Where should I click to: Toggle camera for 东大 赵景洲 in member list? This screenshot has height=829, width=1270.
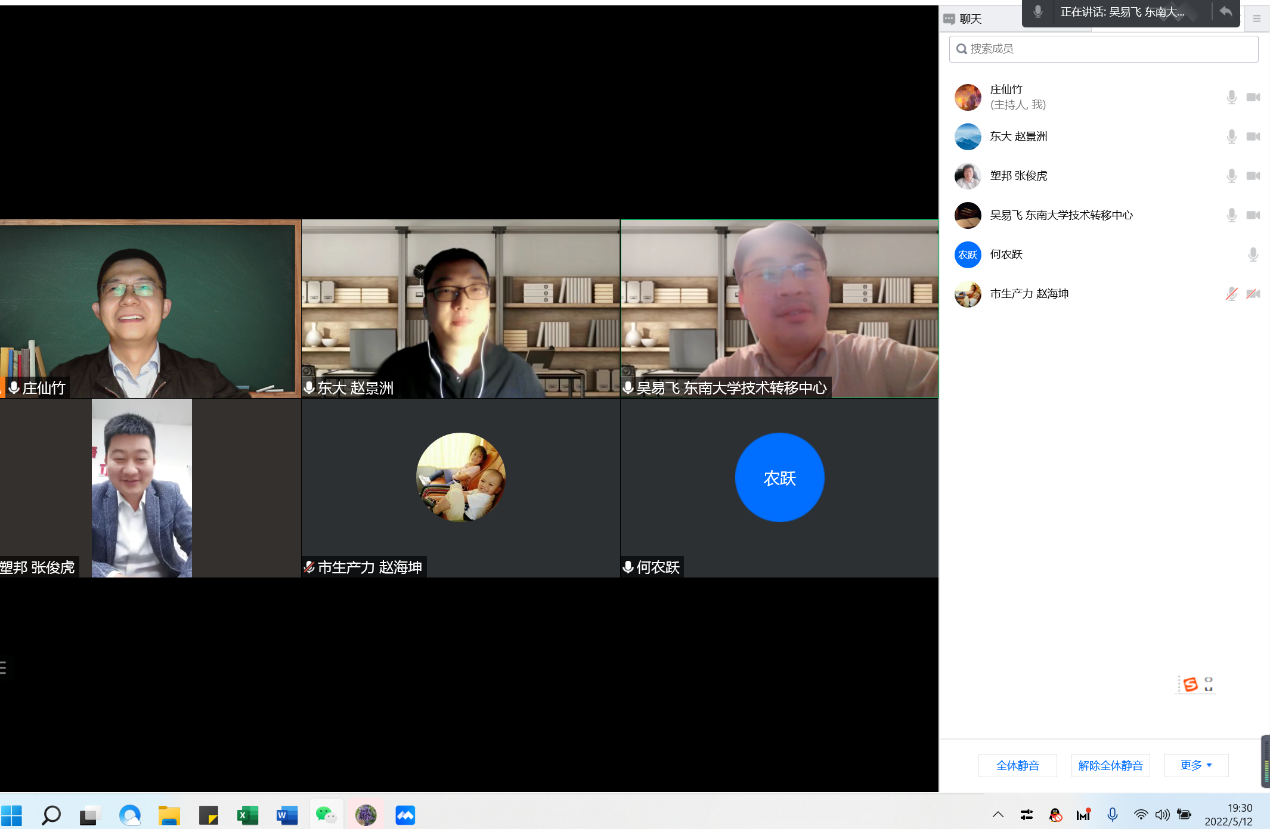click(x=1253, y=137)
